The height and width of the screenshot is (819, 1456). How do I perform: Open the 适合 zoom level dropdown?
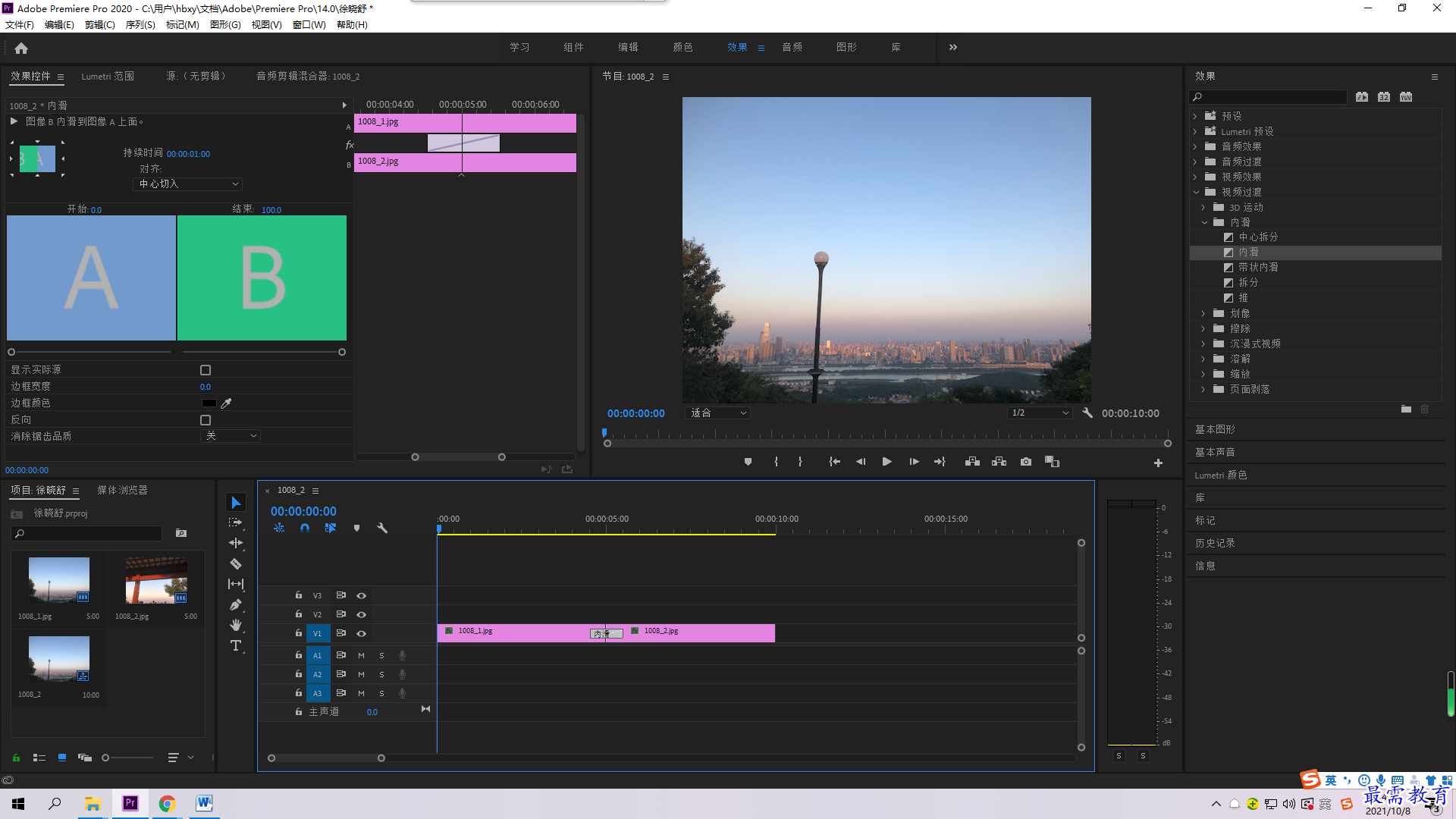coord(717,413)
